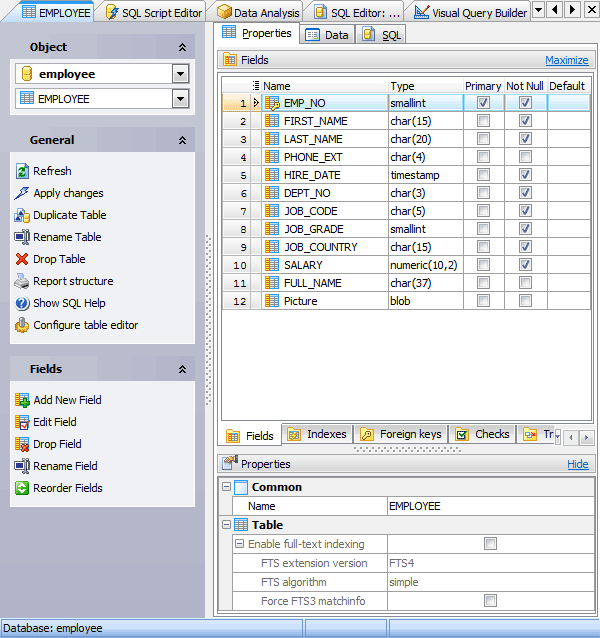Viewport: 600px width, 638px height.
Task: Click the Refresh icon in General panel
Action: click(22, 171)
